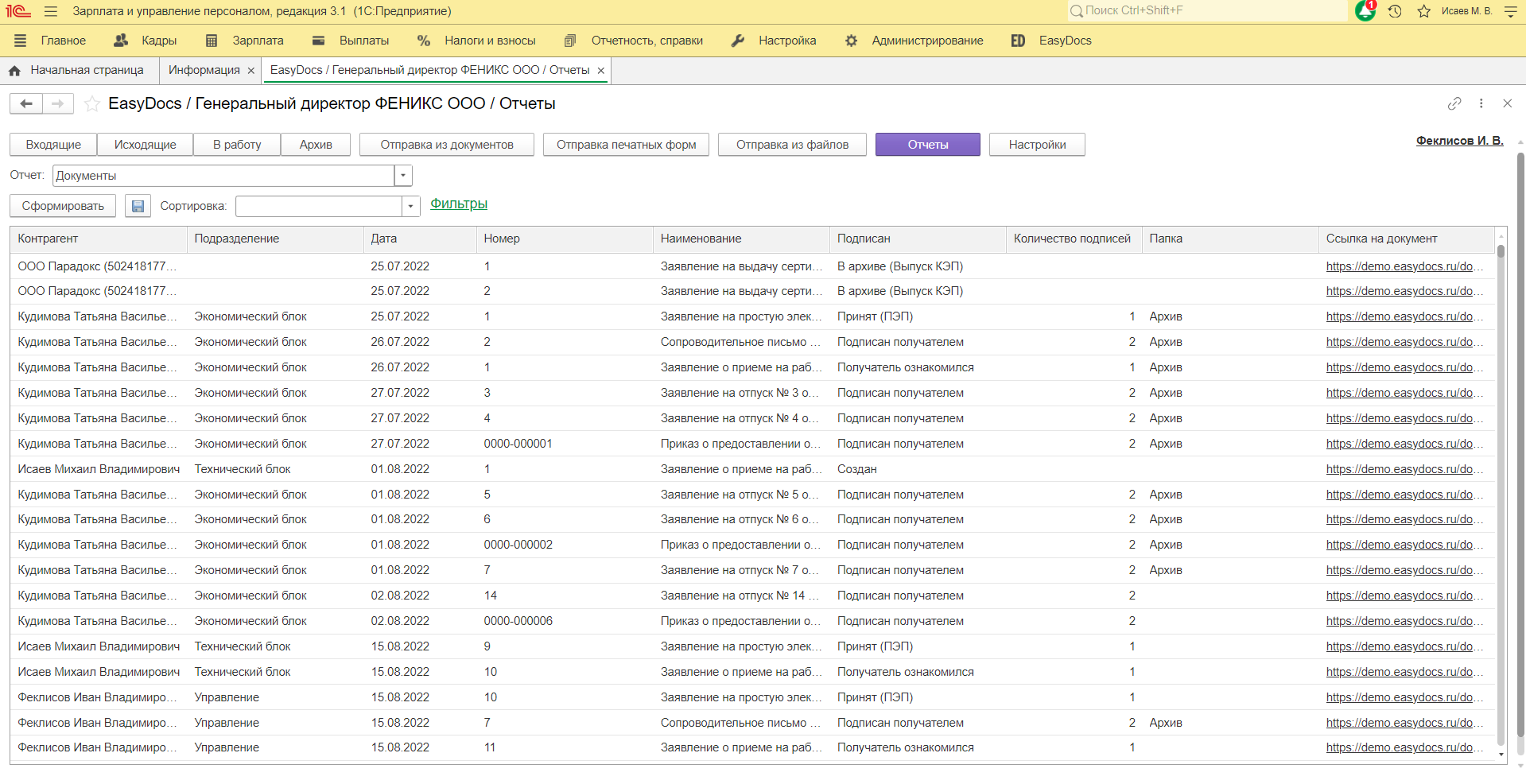Select the Создан status cell
Viewport: 1526px width, 784px height.
(x=918, y=469)
